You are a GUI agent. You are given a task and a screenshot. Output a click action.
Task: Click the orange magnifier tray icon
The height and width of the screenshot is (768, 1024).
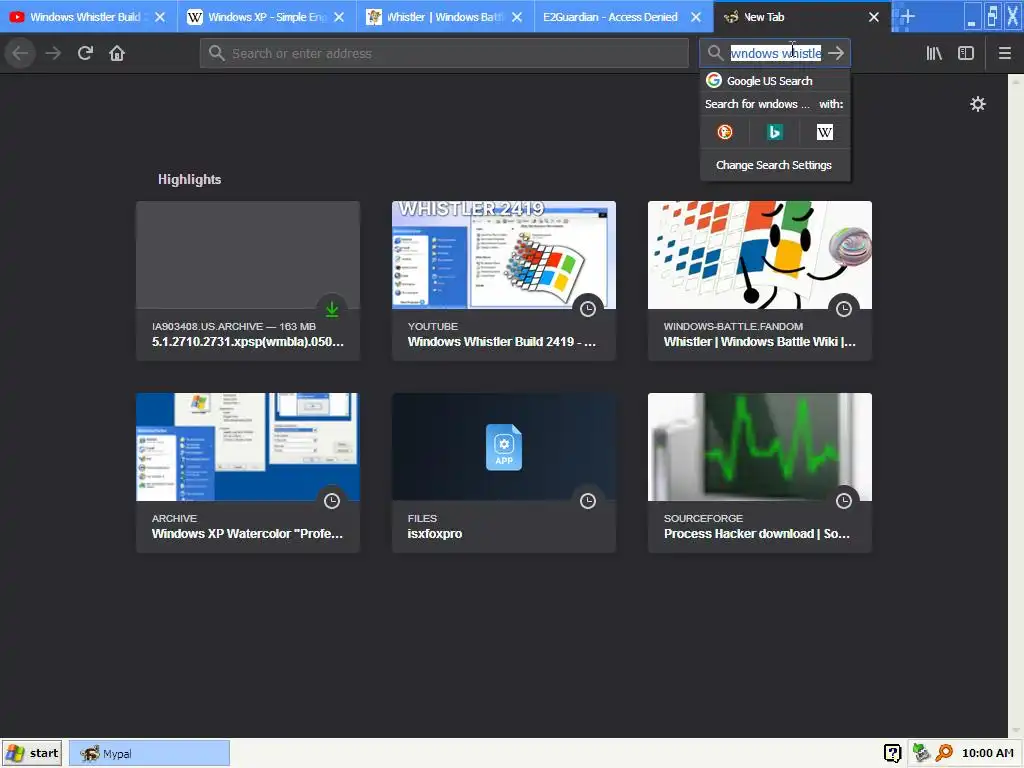[x=944, y=753]
